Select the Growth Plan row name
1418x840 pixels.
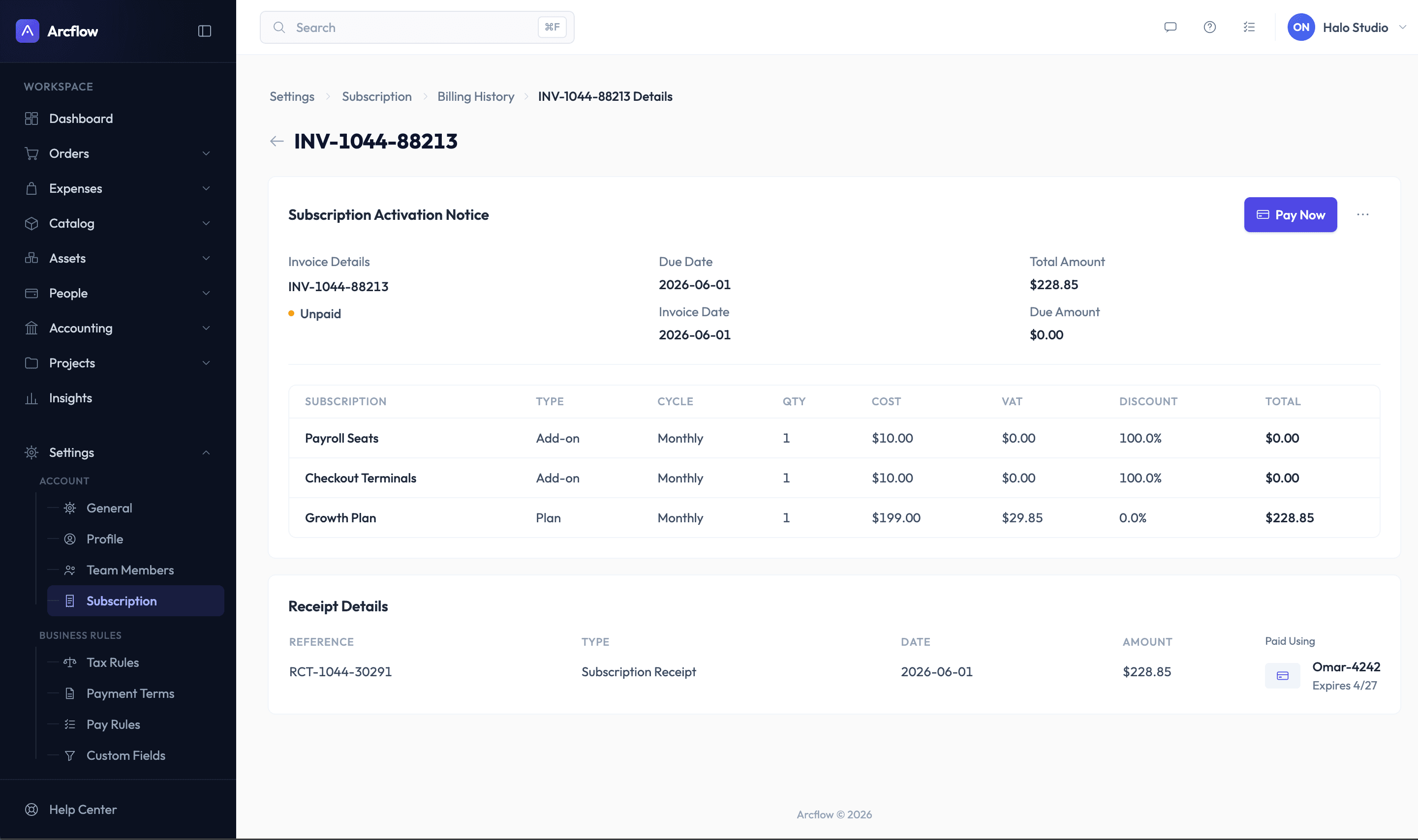340,518
